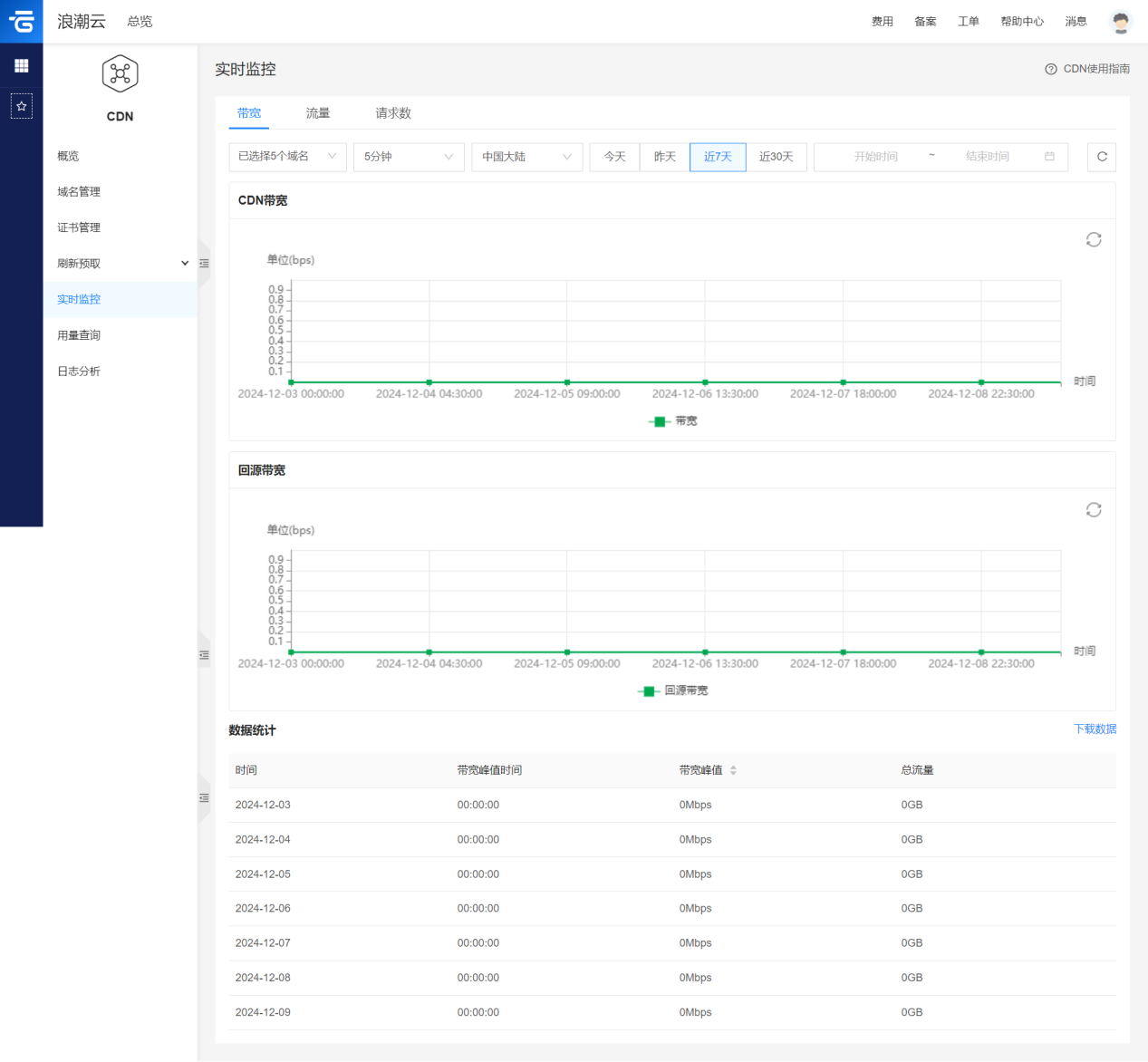Select the 今天 time range
The height and width of the screenshot is (1062, 1148).
coord(615,157)
